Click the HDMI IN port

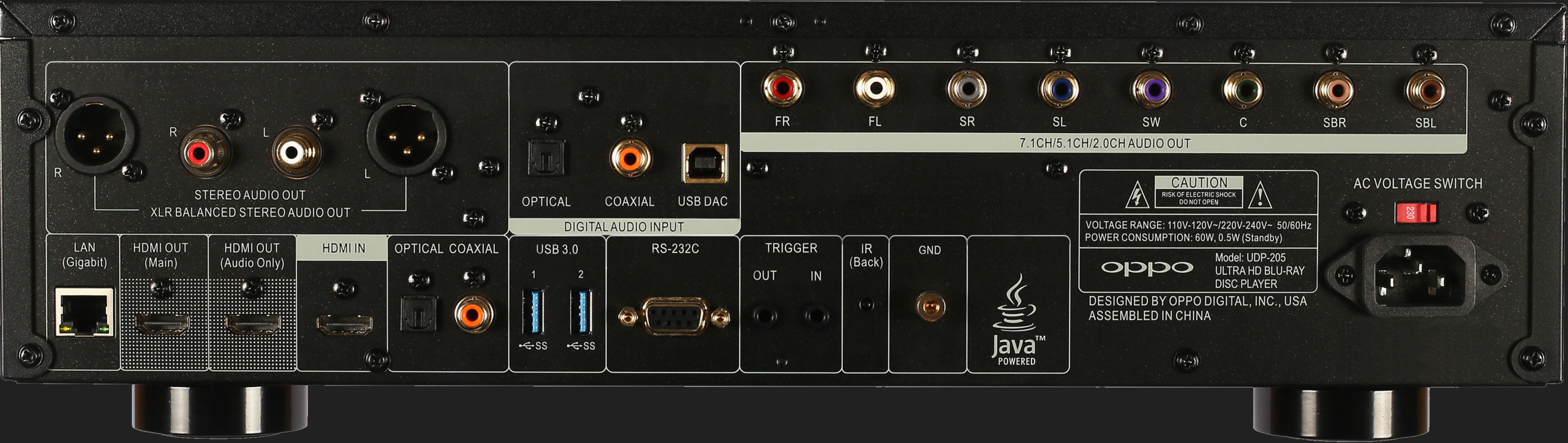click(x=344, y=324)
